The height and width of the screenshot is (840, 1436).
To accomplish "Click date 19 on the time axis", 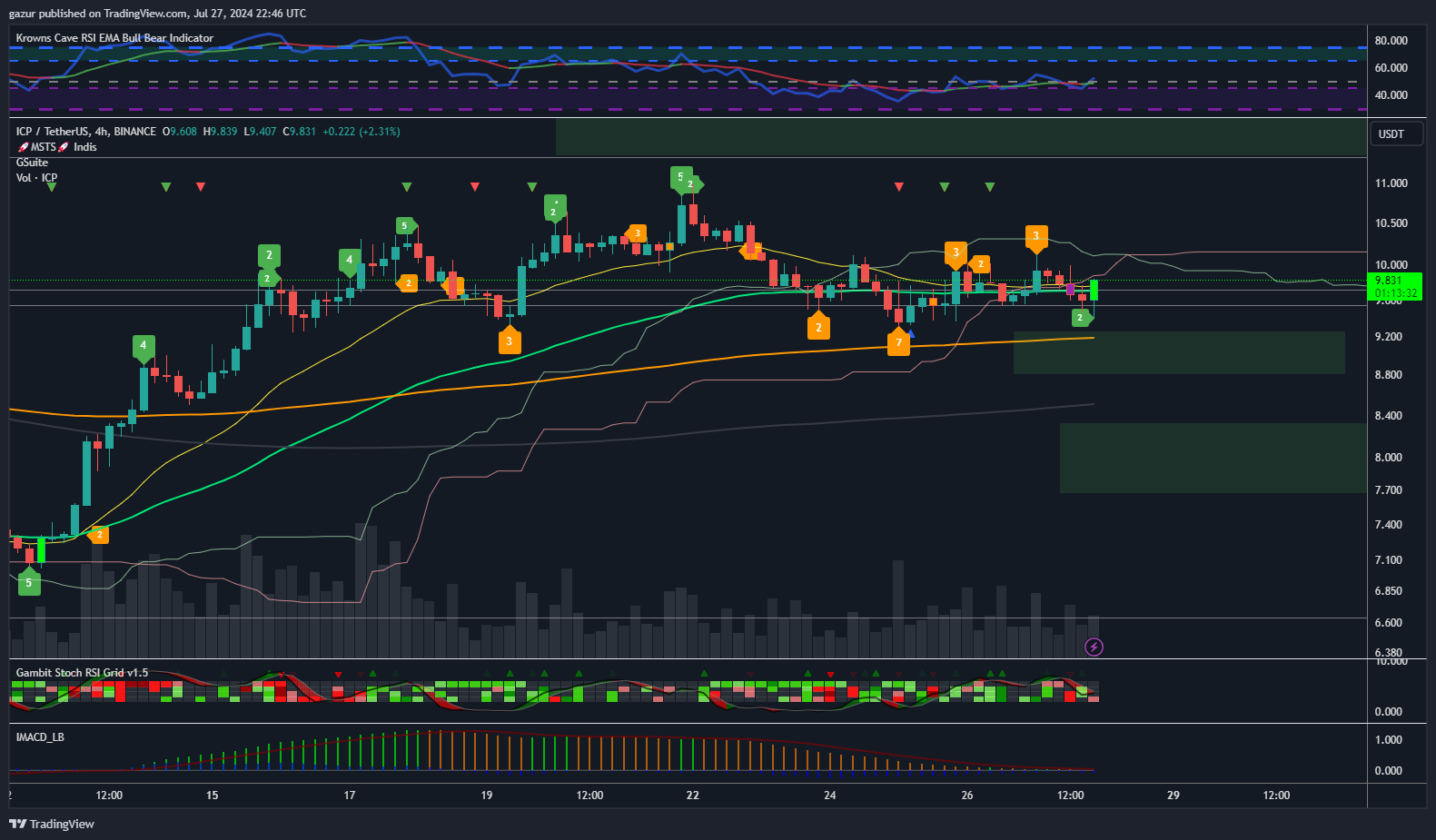I will tap(487, 796).
